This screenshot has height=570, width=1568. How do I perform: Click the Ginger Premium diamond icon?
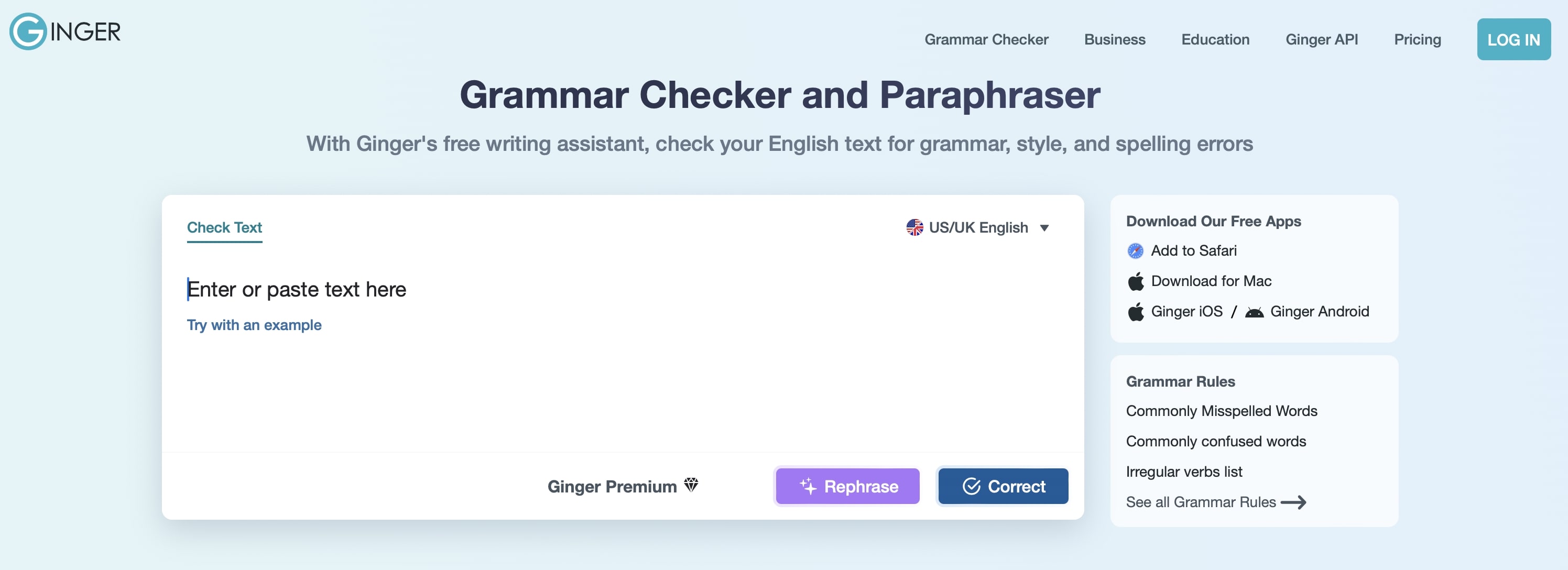(691, 485)
